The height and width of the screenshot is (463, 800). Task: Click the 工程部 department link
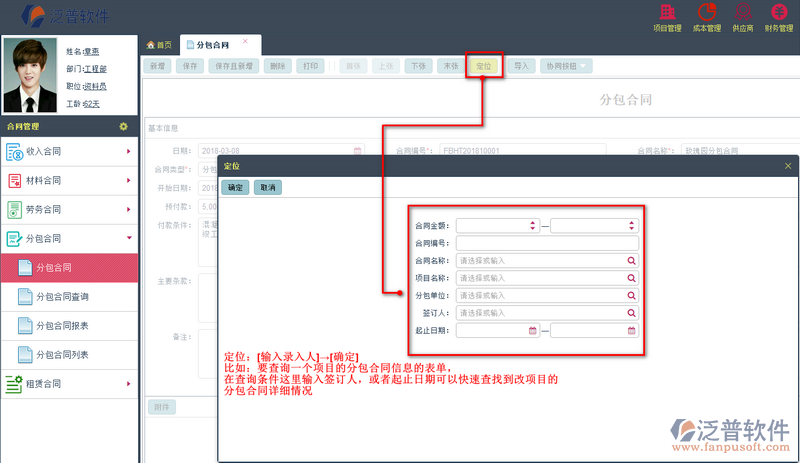click(x=95, y=69)
